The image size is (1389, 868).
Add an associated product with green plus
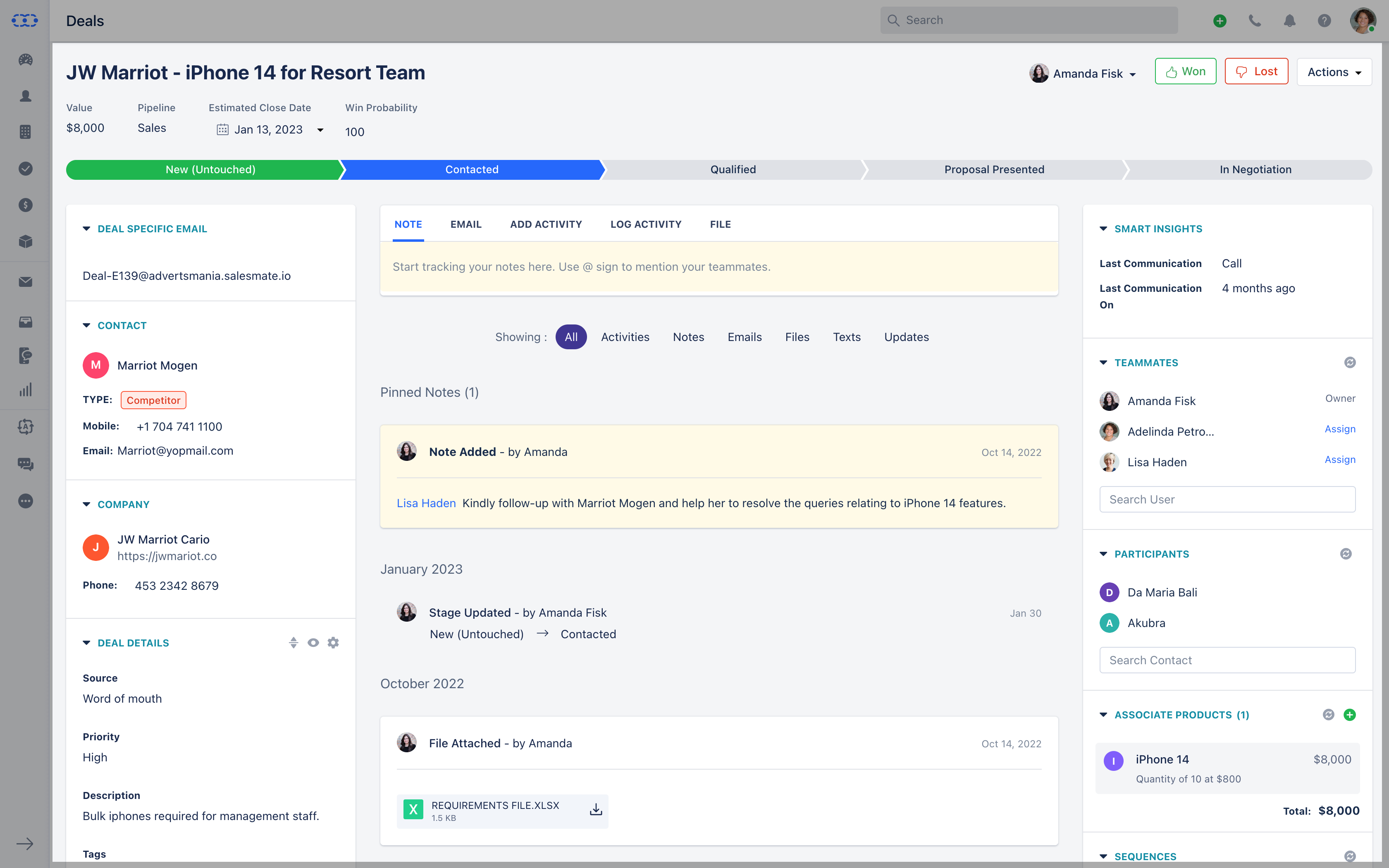tap(1350, 715)
